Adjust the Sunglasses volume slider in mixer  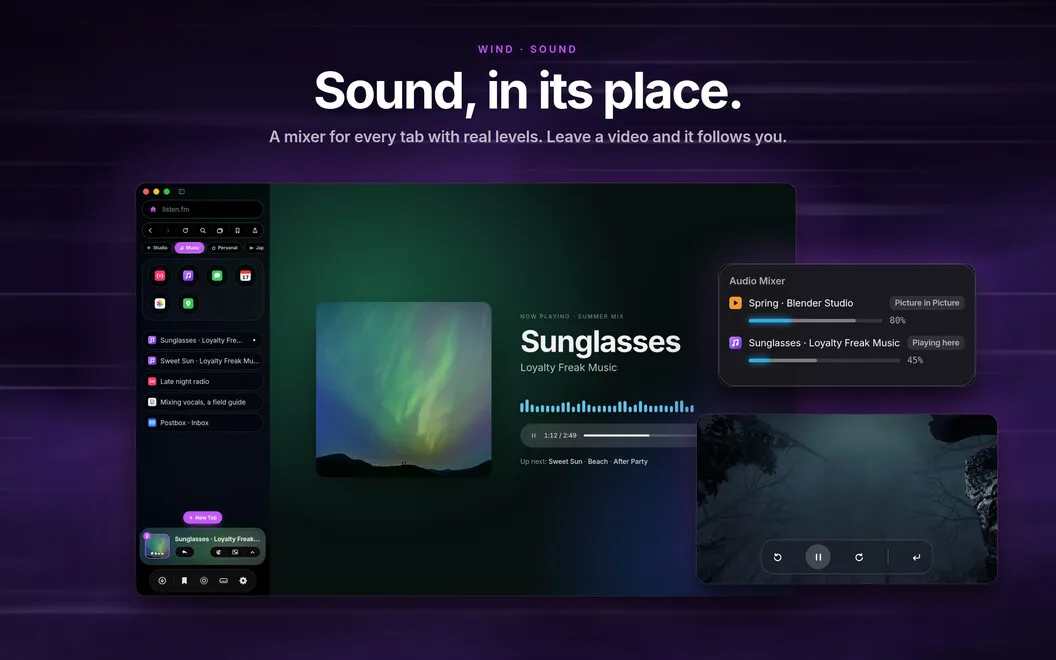pos(824,360)
